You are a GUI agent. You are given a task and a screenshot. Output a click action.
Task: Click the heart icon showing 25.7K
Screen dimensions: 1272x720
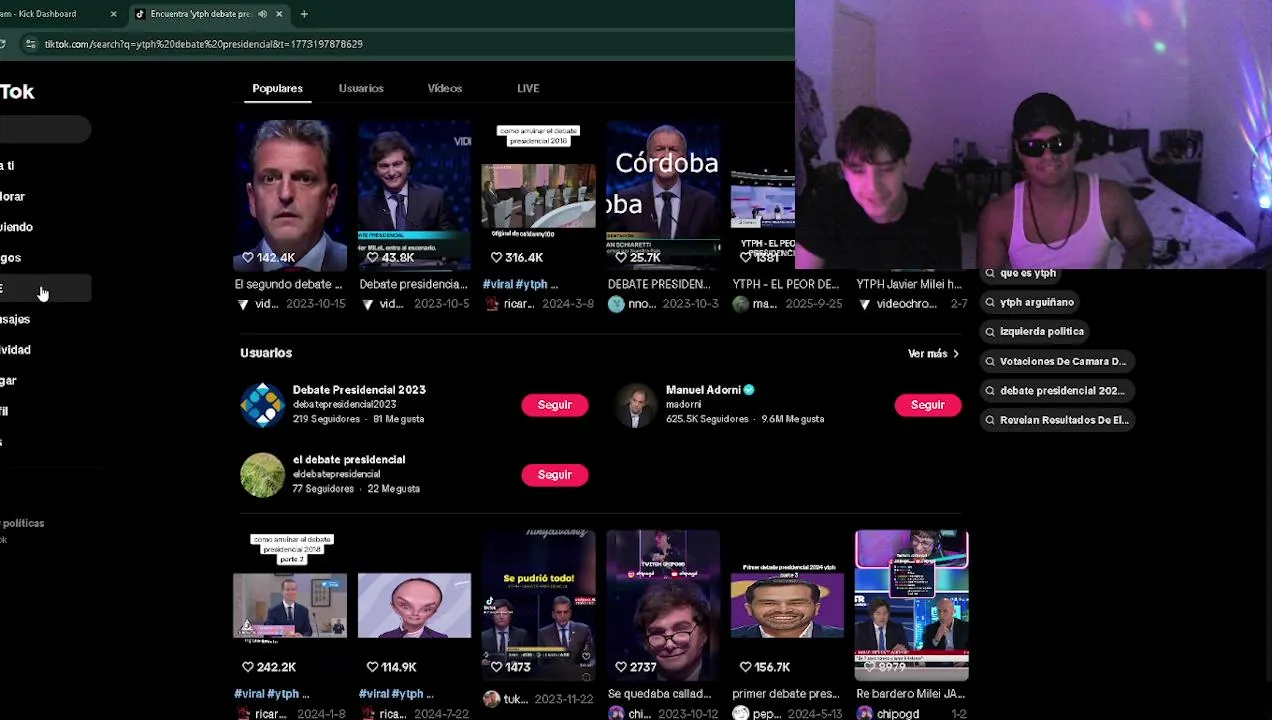[x=620, y=258]
